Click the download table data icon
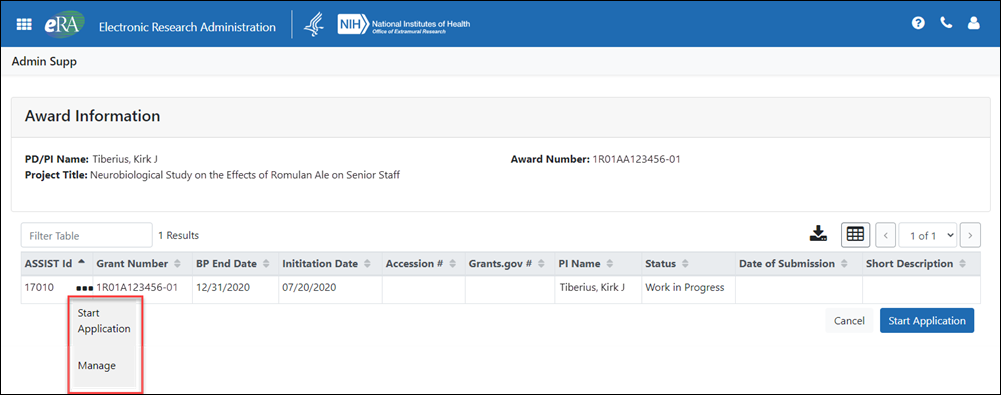 pos(818,234)
